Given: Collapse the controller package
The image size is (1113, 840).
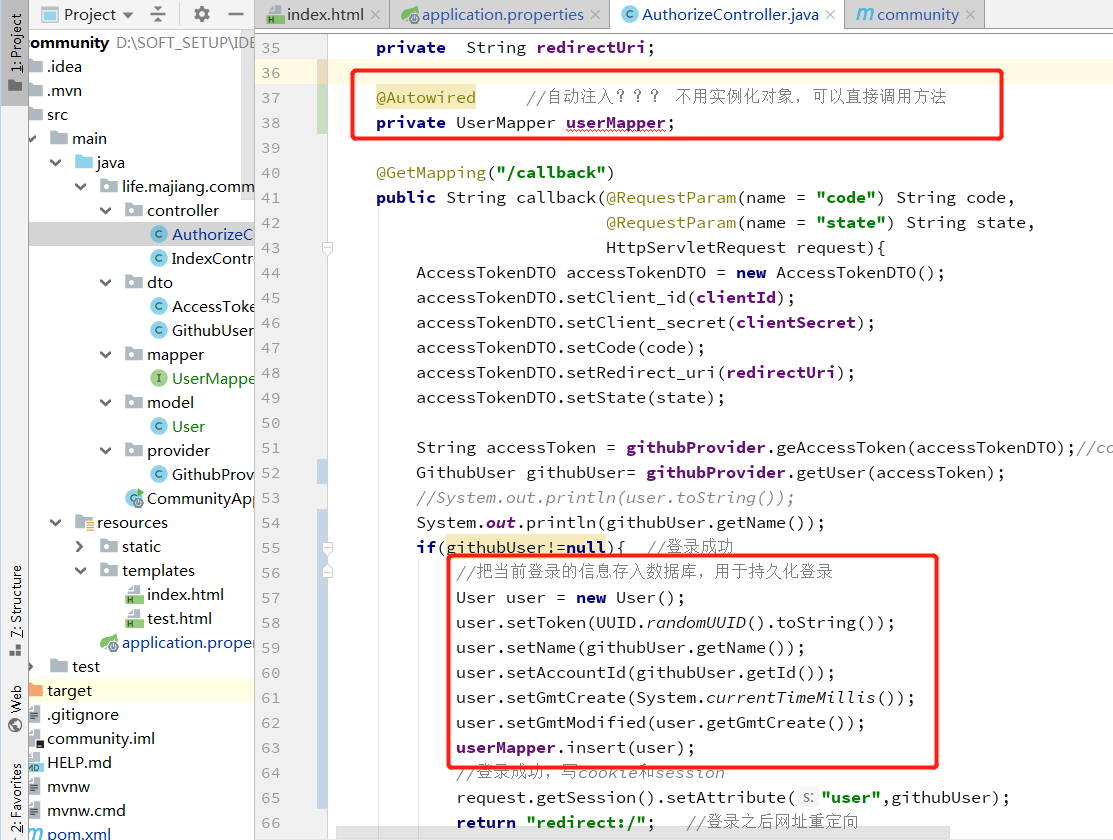Looking at the screenshot, I should pos(106,211).
